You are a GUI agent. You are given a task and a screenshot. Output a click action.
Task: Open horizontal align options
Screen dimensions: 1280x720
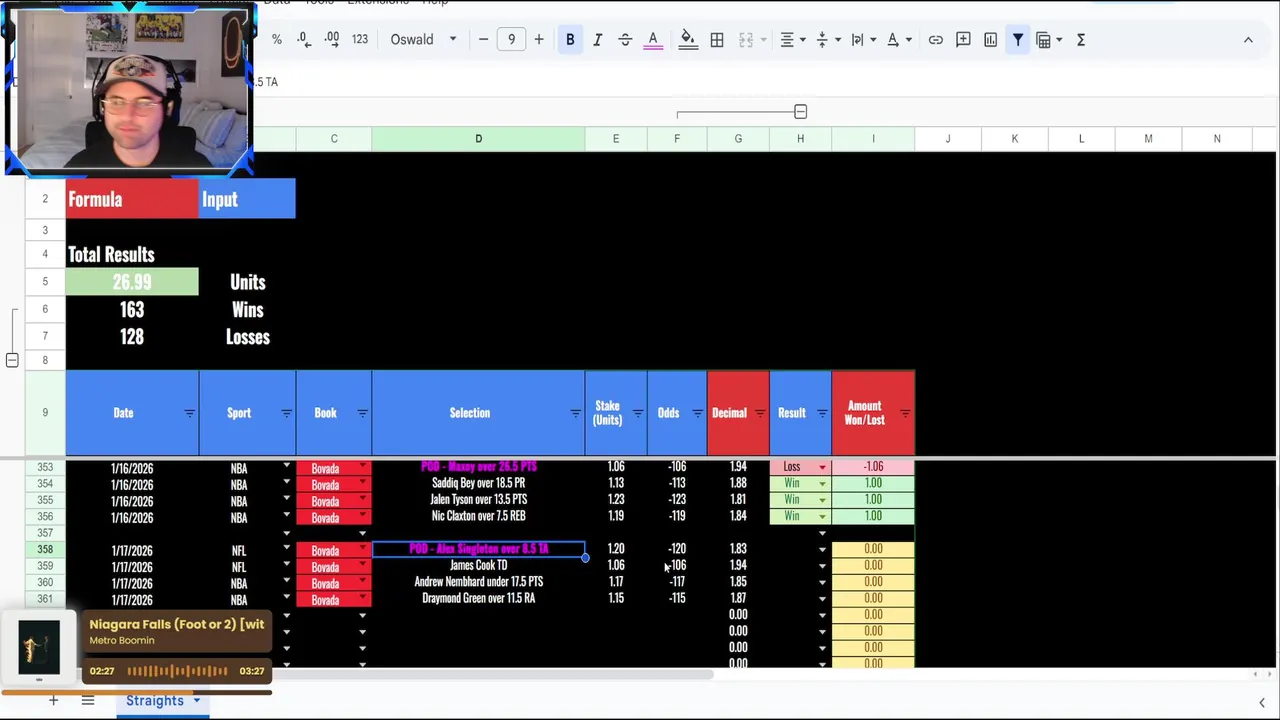point(792,40)
